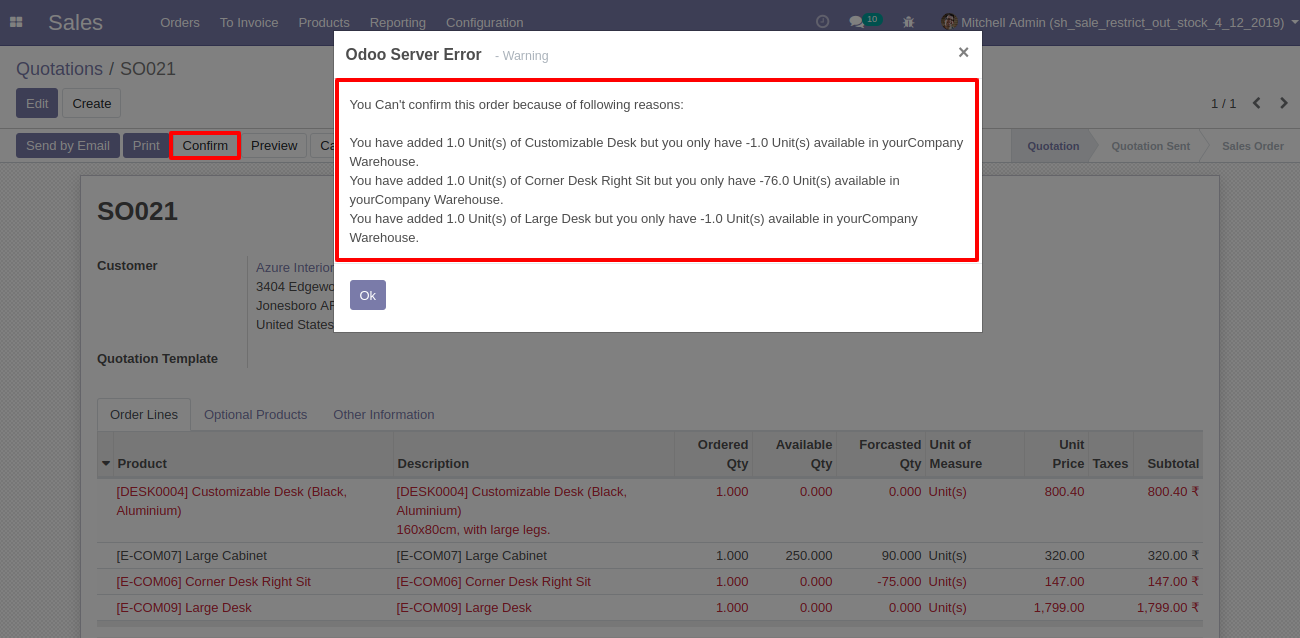The width and height of the screenshot is (1300, 638).
Task: Open Azure Interior customer link
Action: pyautogui.click(x=294, y=267)
